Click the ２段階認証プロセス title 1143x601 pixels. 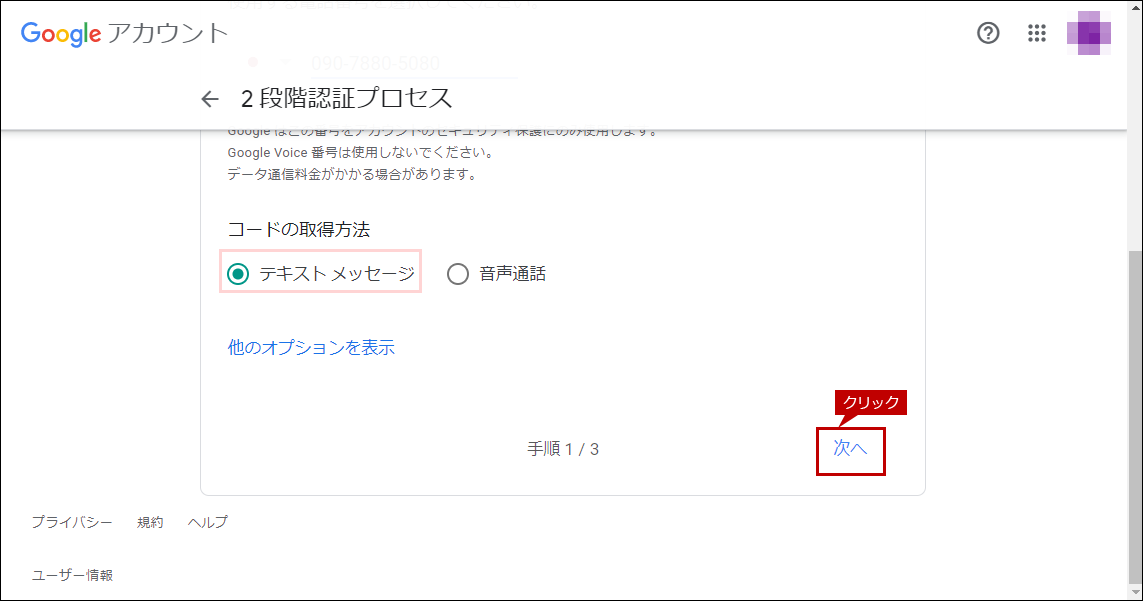click(346, 98)
